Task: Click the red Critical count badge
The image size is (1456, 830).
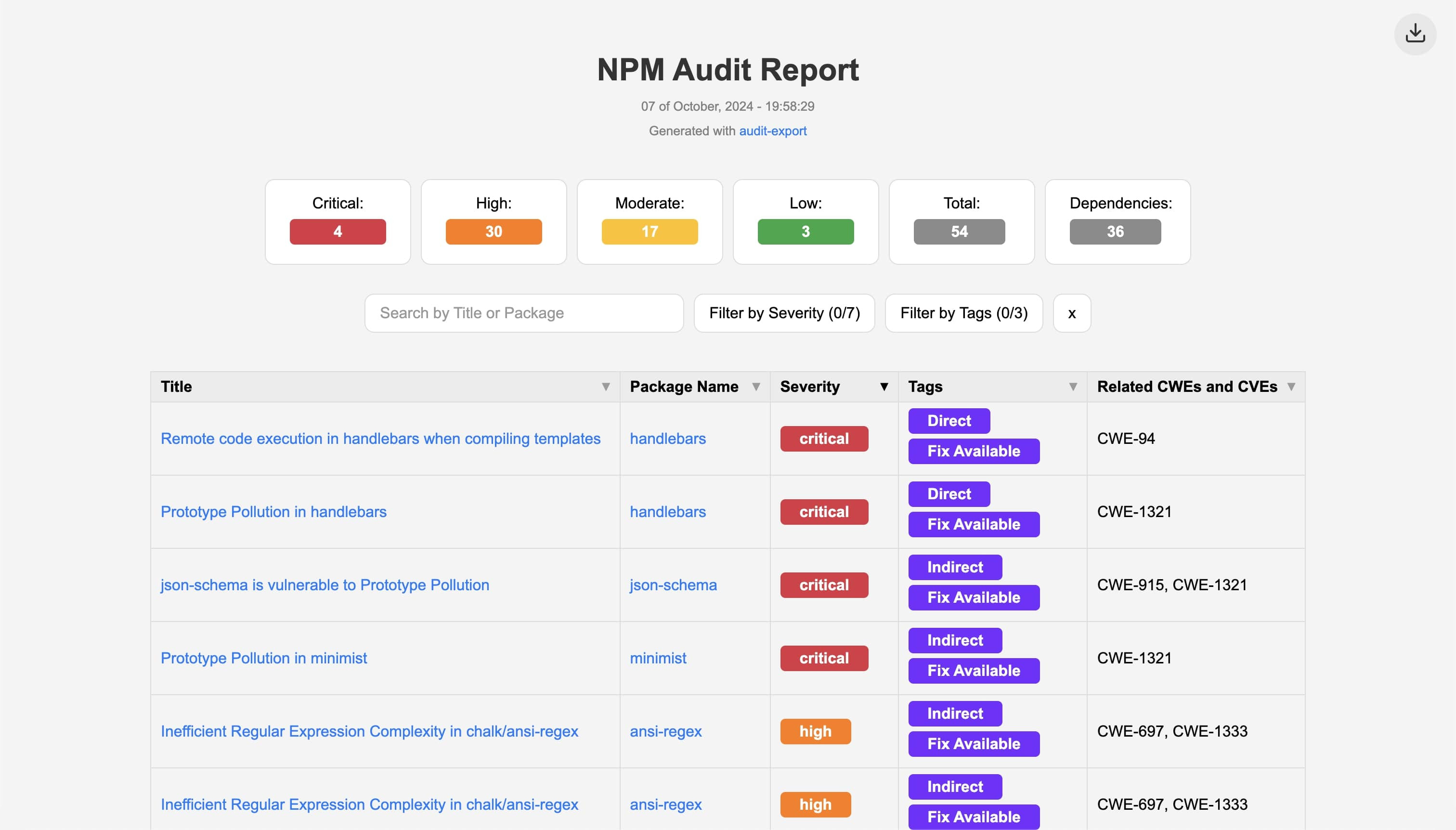Action: (x=338, y=232)
